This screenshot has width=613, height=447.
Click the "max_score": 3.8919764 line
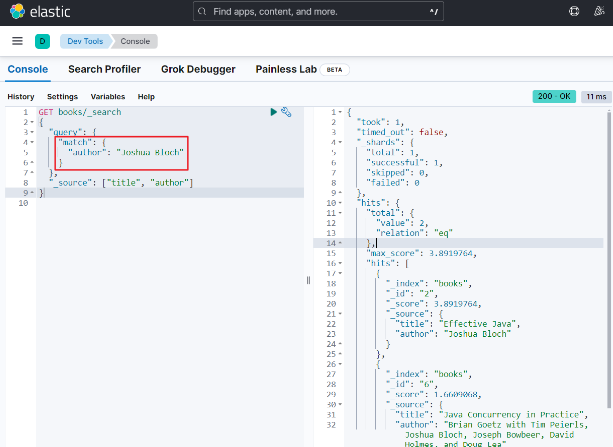point(421,253)
